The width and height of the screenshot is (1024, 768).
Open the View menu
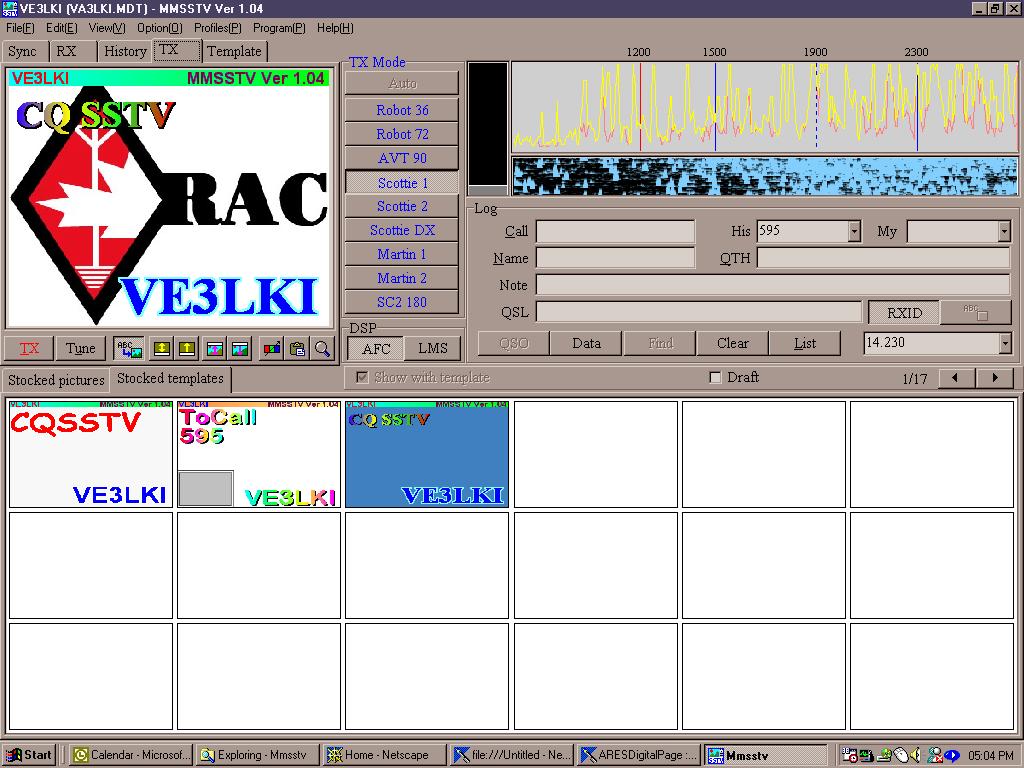(107, 28)
